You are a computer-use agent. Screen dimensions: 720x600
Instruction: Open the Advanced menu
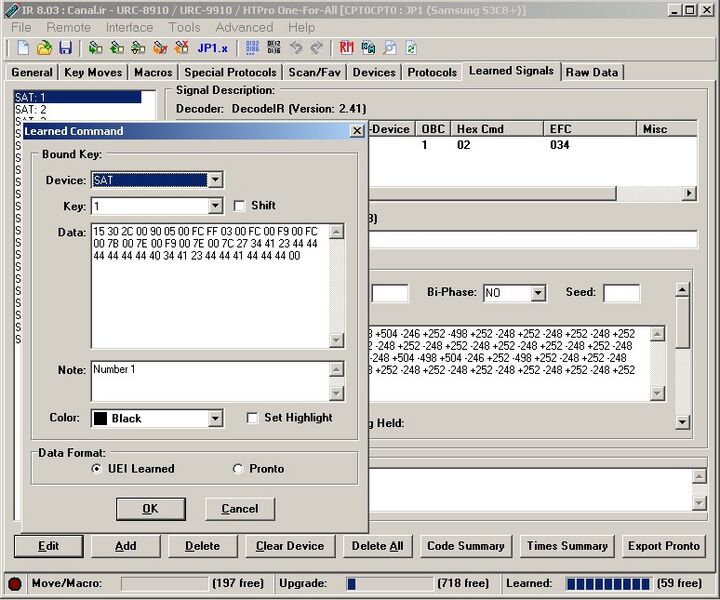tap(244, 28)
